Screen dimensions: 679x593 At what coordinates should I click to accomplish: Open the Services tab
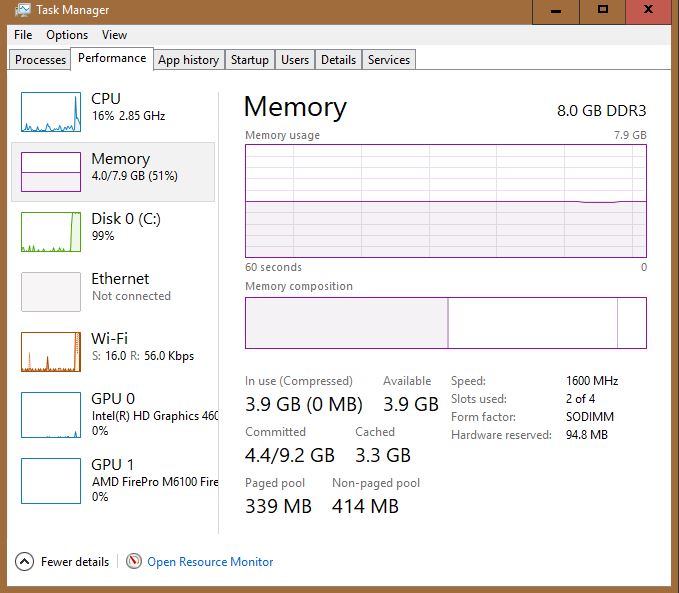389,60
